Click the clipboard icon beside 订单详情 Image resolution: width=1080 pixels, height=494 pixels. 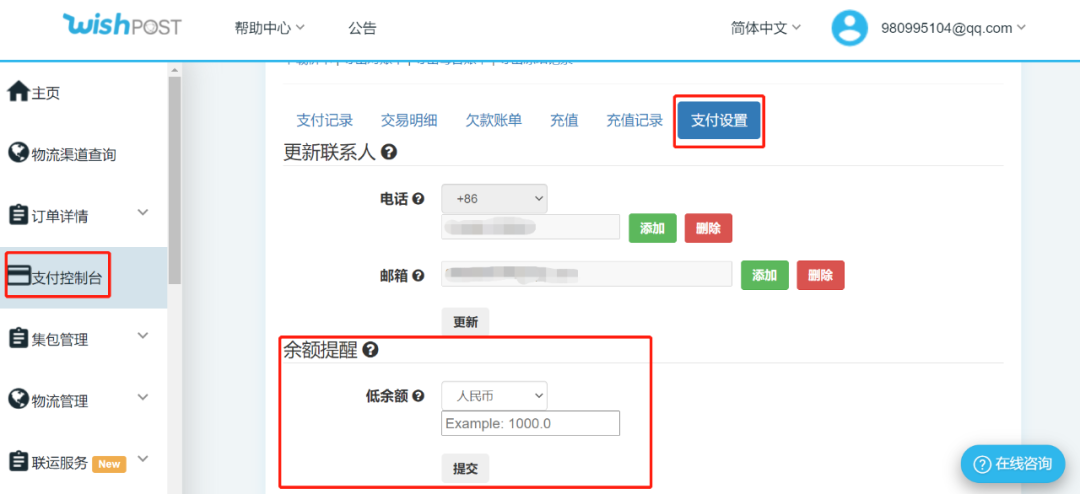coord(18,214)
